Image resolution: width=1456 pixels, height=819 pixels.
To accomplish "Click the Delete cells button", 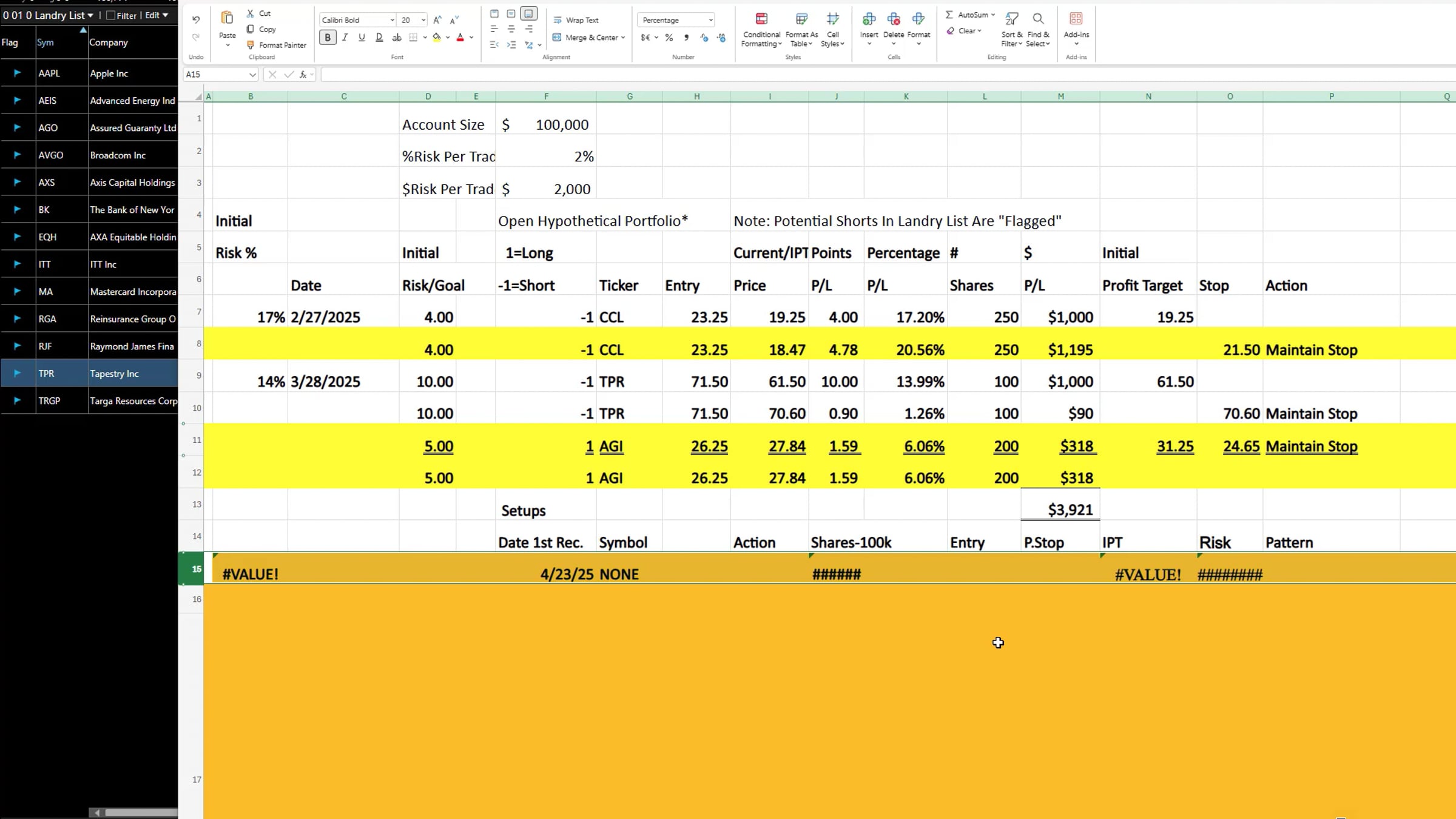I will (894, 28).
